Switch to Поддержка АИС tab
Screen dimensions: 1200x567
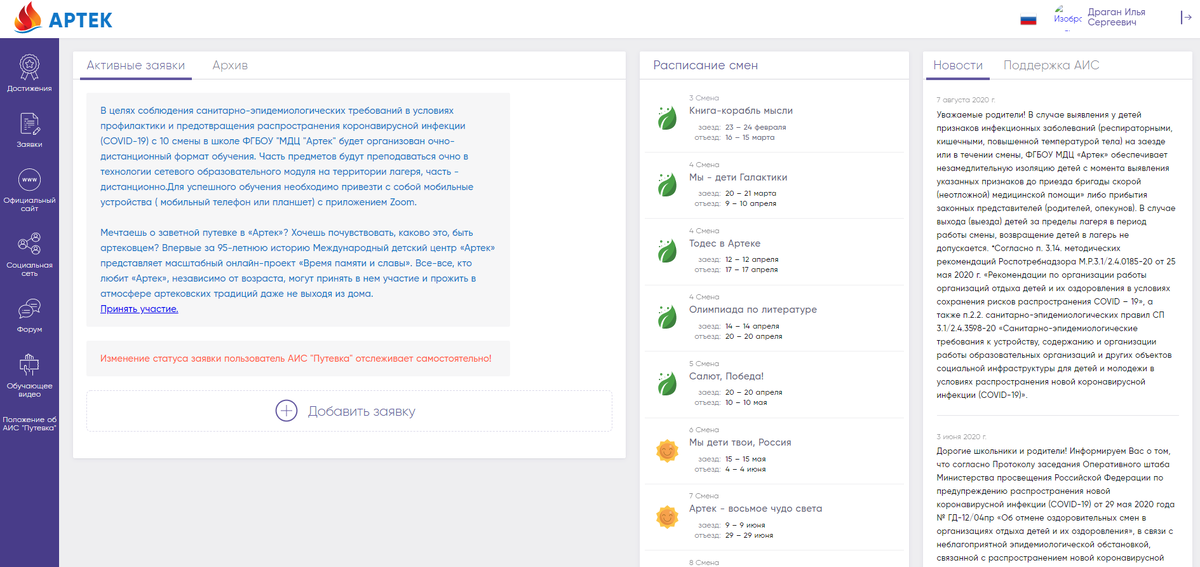[1051, 65]
